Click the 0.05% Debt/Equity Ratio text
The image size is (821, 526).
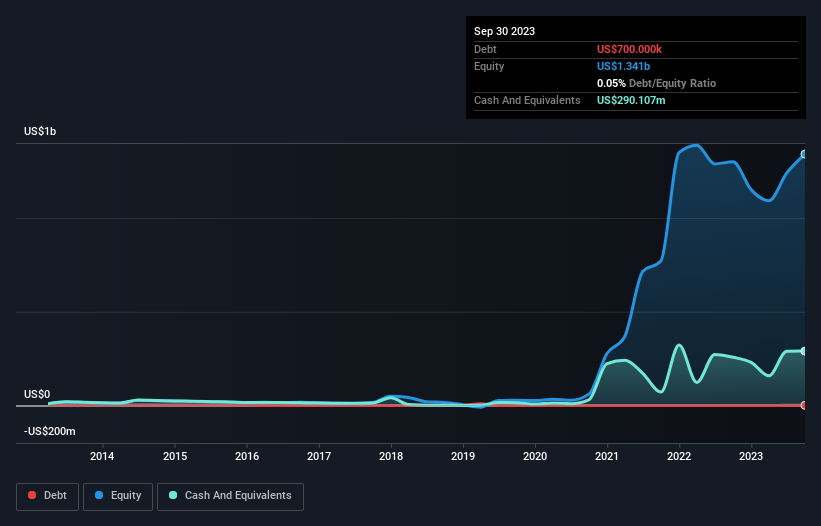(657, 83)
